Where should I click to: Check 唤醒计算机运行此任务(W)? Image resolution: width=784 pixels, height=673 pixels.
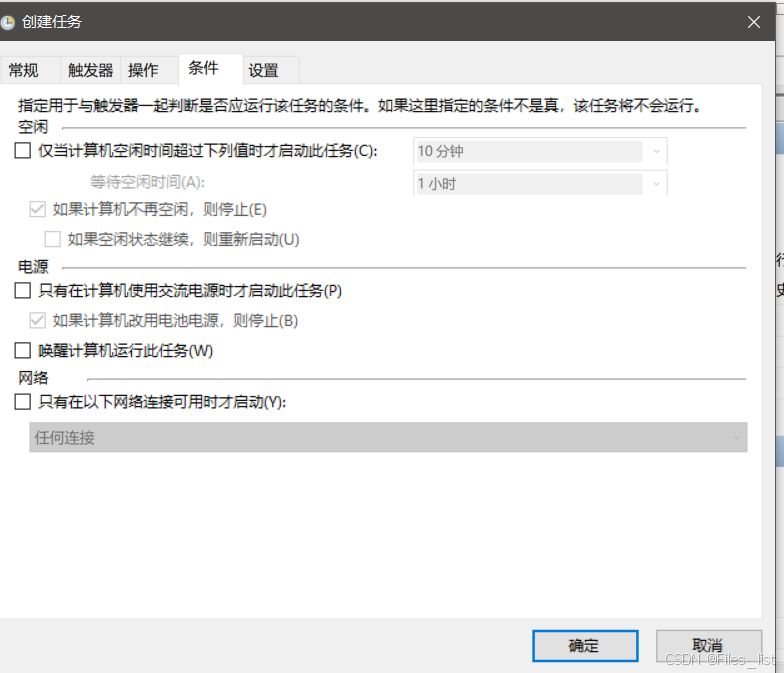(22, 350)
